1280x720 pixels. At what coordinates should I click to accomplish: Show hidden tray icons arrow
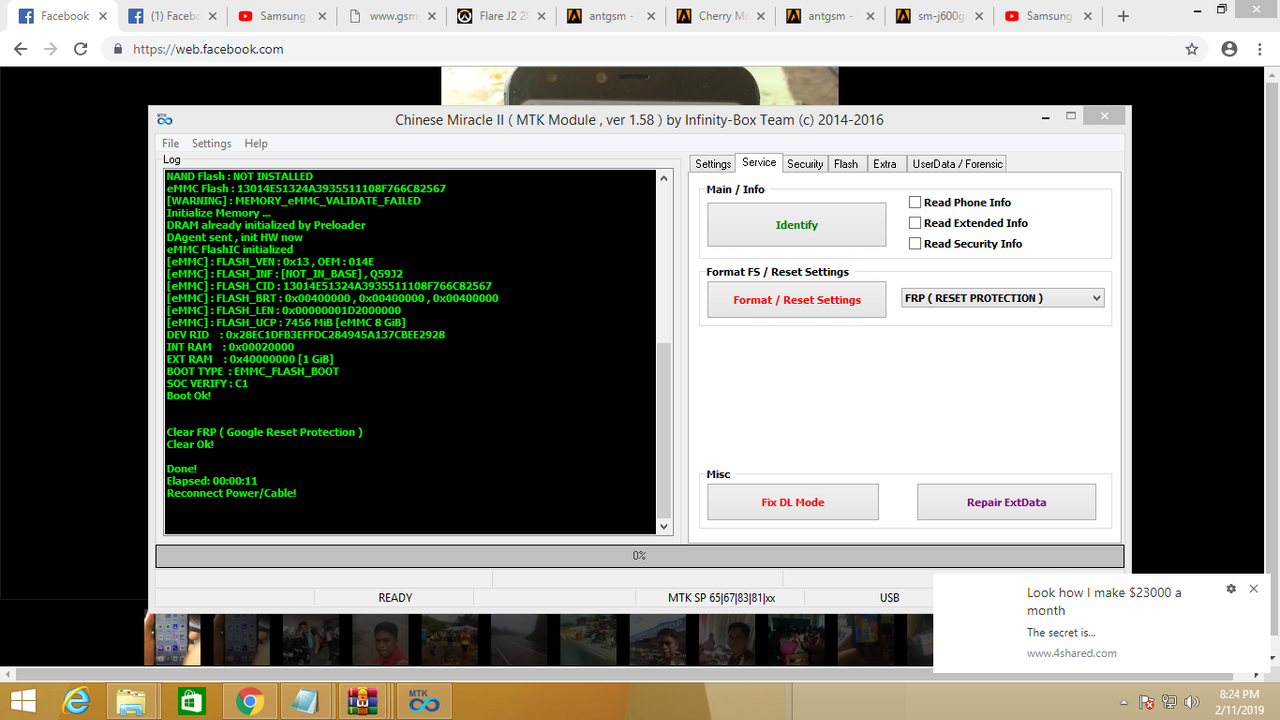click(x=1124, y=702)
